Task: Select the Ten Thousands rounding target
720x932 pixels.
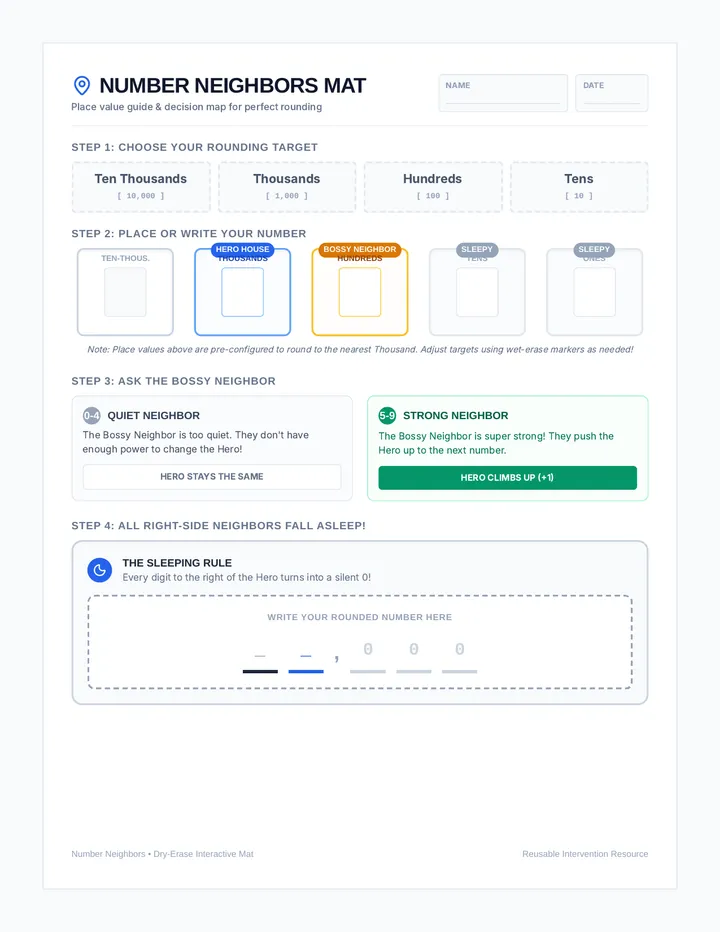Action: click(141, 187)
